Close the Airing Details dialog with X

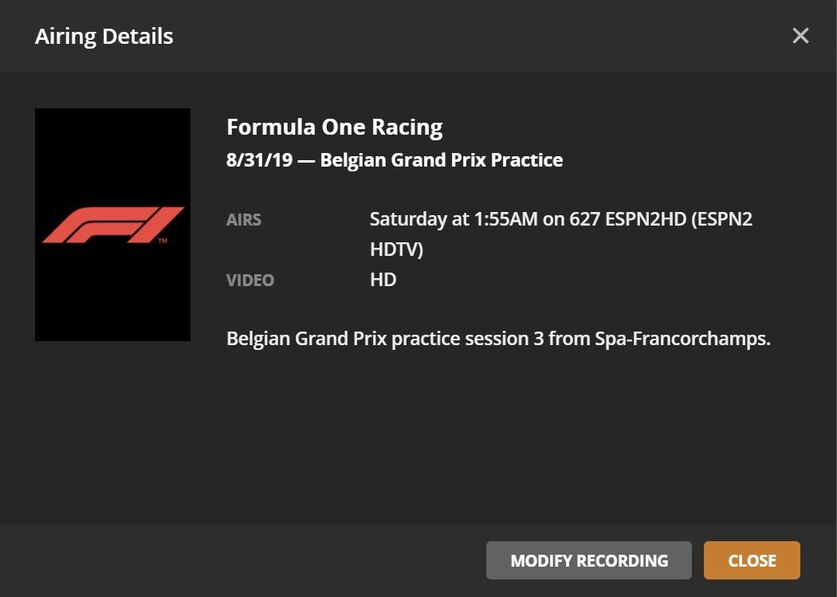(800, 36)
